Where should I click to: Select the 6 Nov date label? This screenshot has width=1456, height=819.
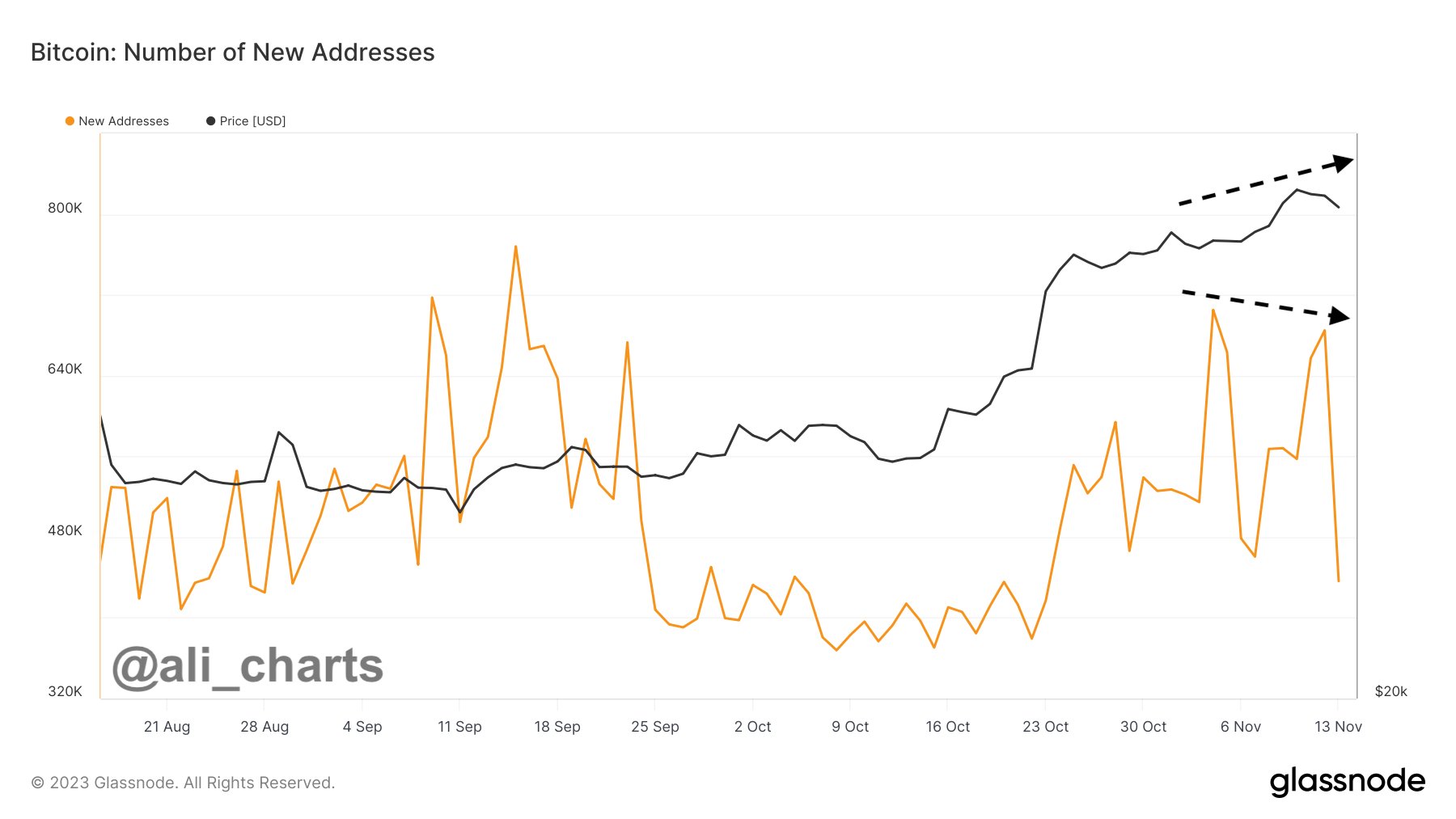coord(1240,727)
